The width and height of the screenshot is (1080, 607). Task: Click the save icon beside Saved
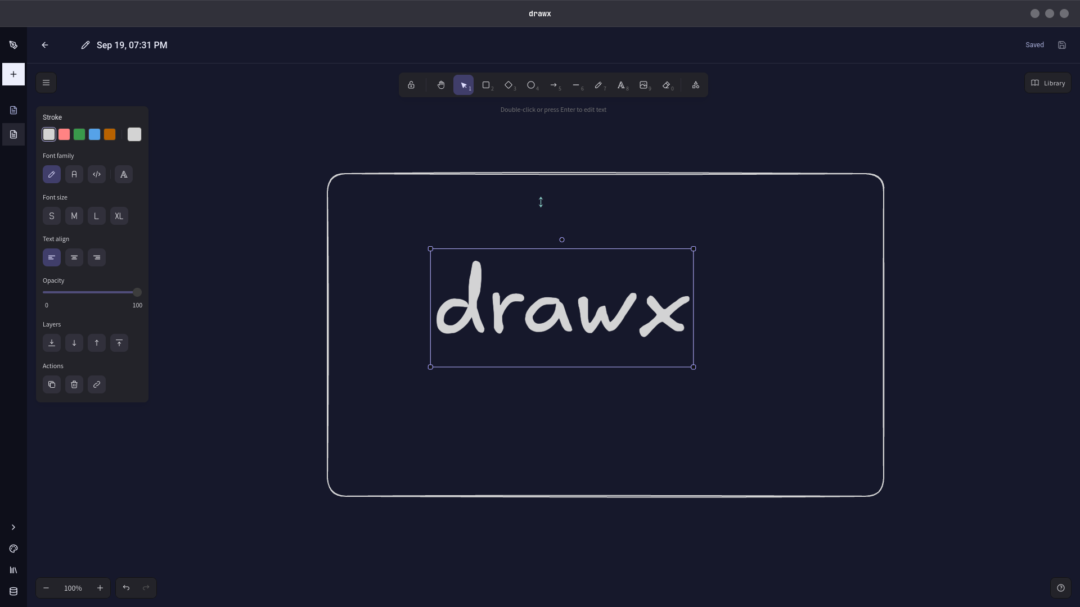pyautogui.click(x=1061, y=45)
